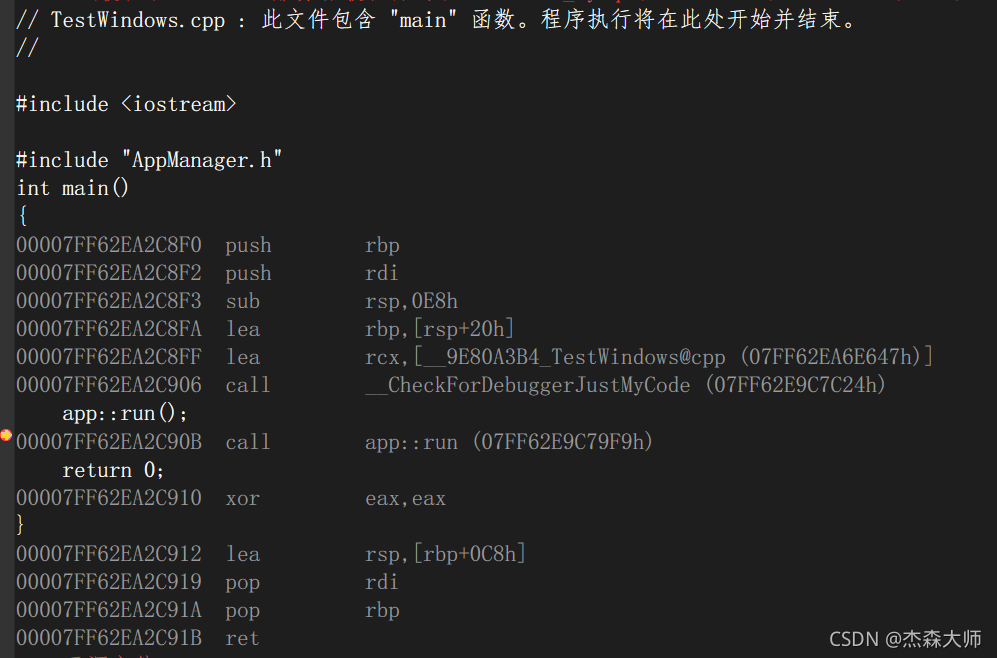Click the breakpoint marker at app::run call
This screenshot has height=658, width=997.
6,435
